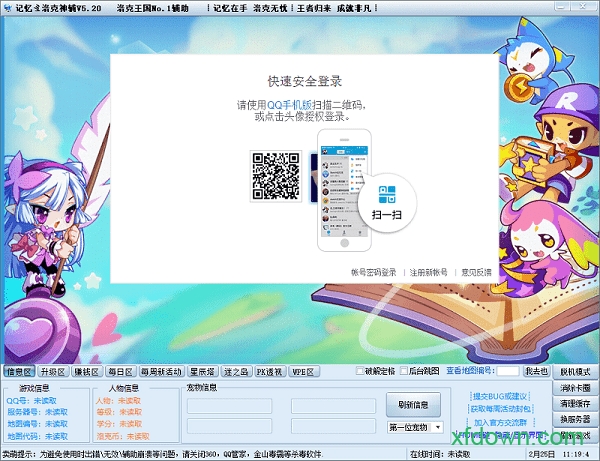Screen dimensions: 600x461
Task: Click the QQ号: 未读取 text
Action: point(31,401)
